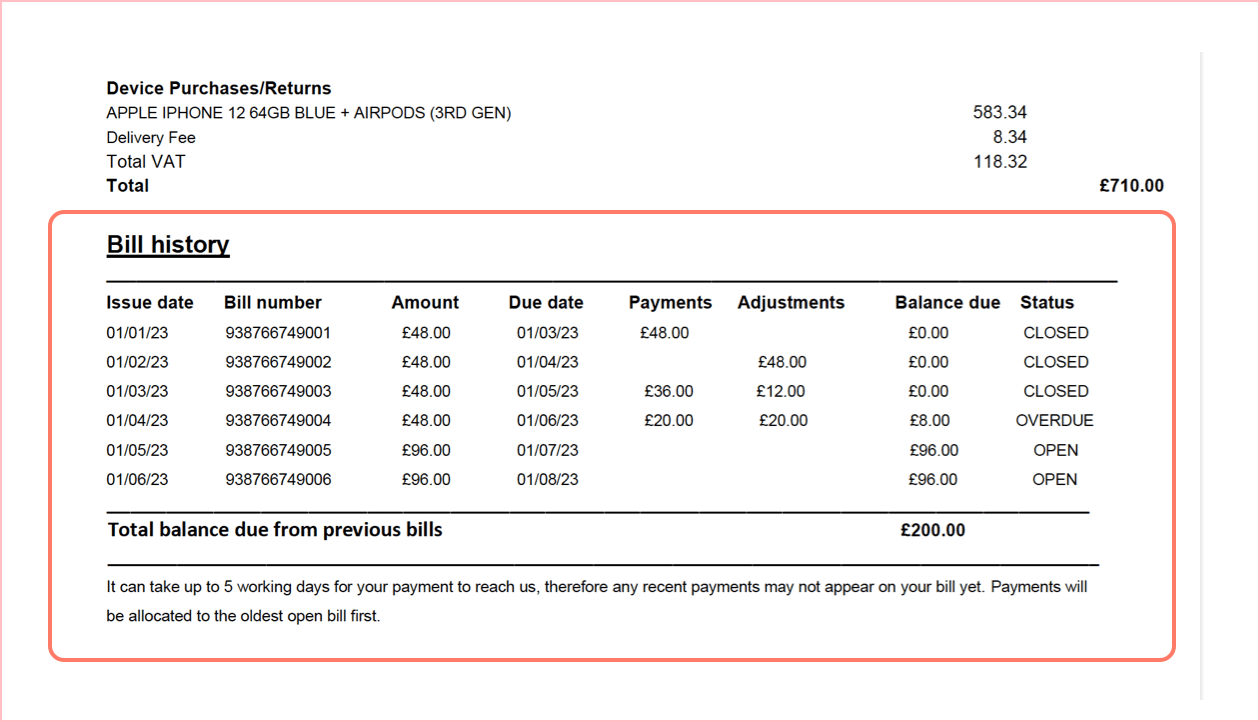
Task: Select the £710.00 device total
Action: (x=1131, y=186)
